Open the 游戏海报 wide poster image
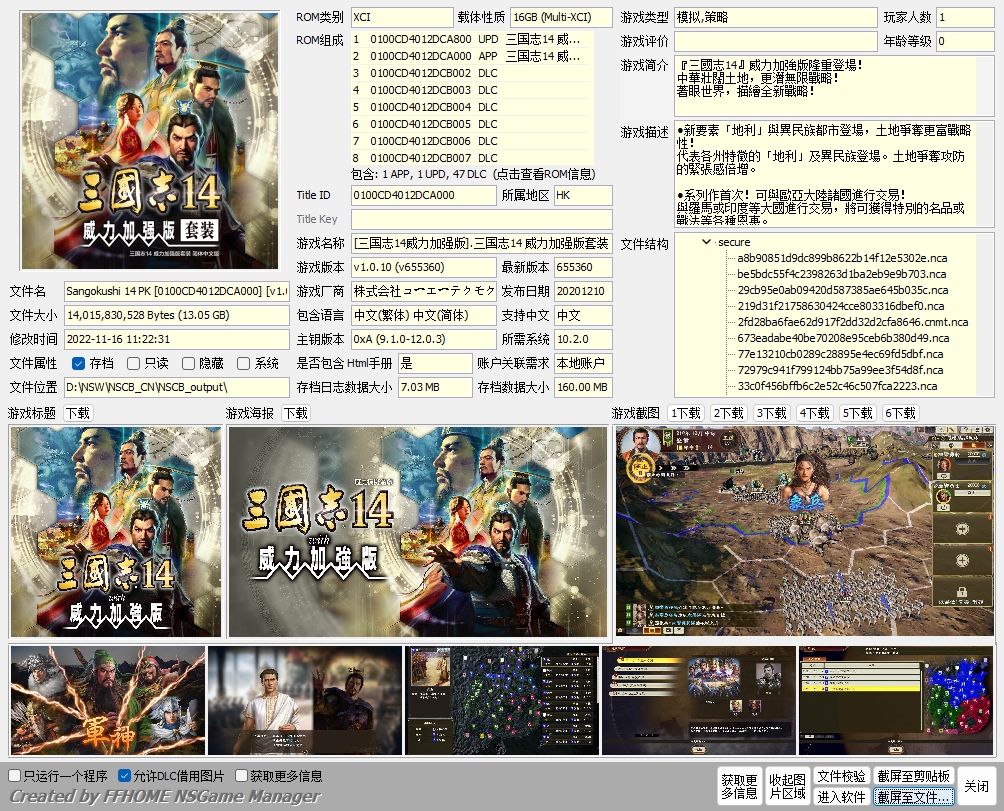The image size is (1004, 811). pos(417,532)
